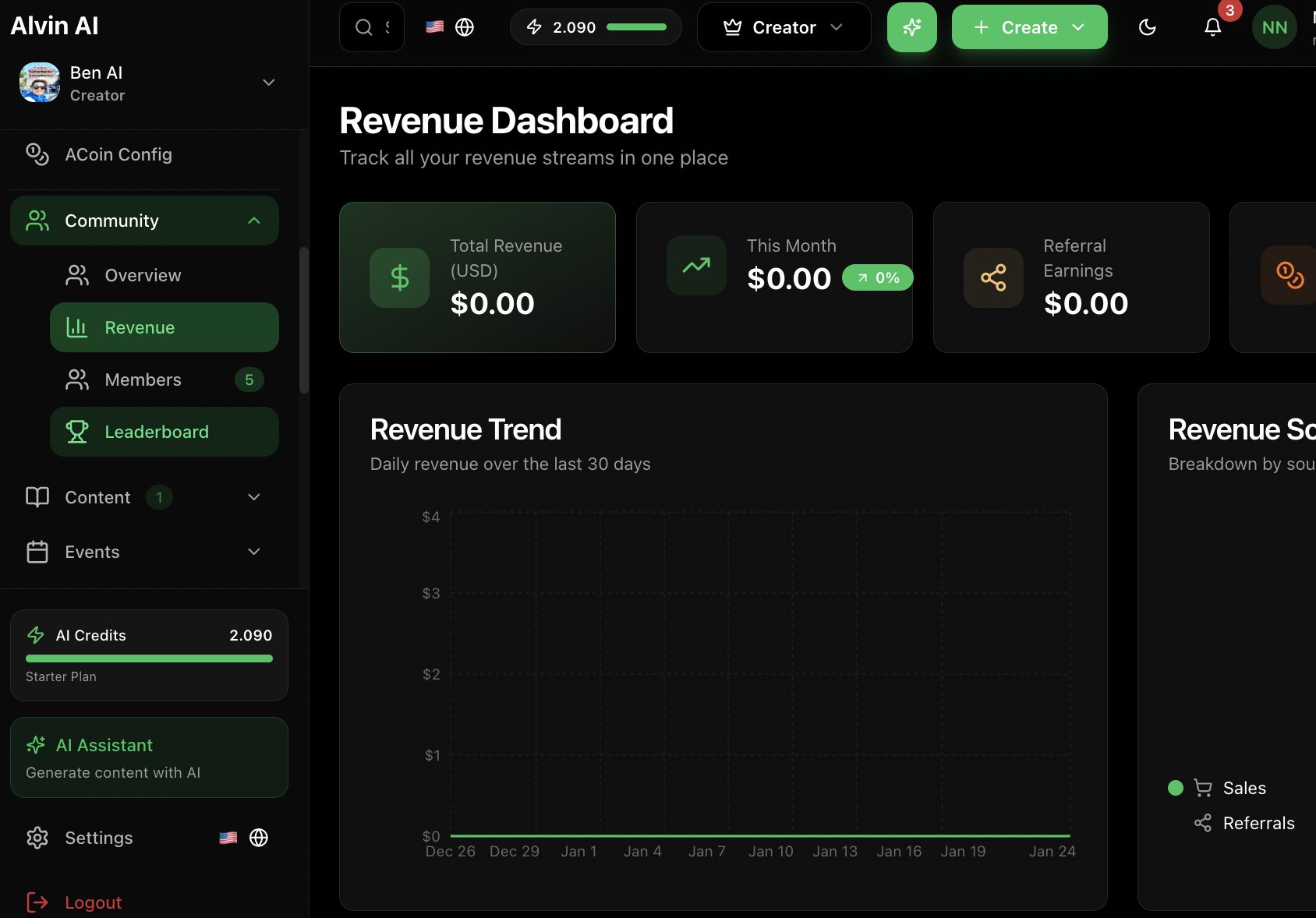
Task: Go to Community Overview
Action: (x=164, y=275)
